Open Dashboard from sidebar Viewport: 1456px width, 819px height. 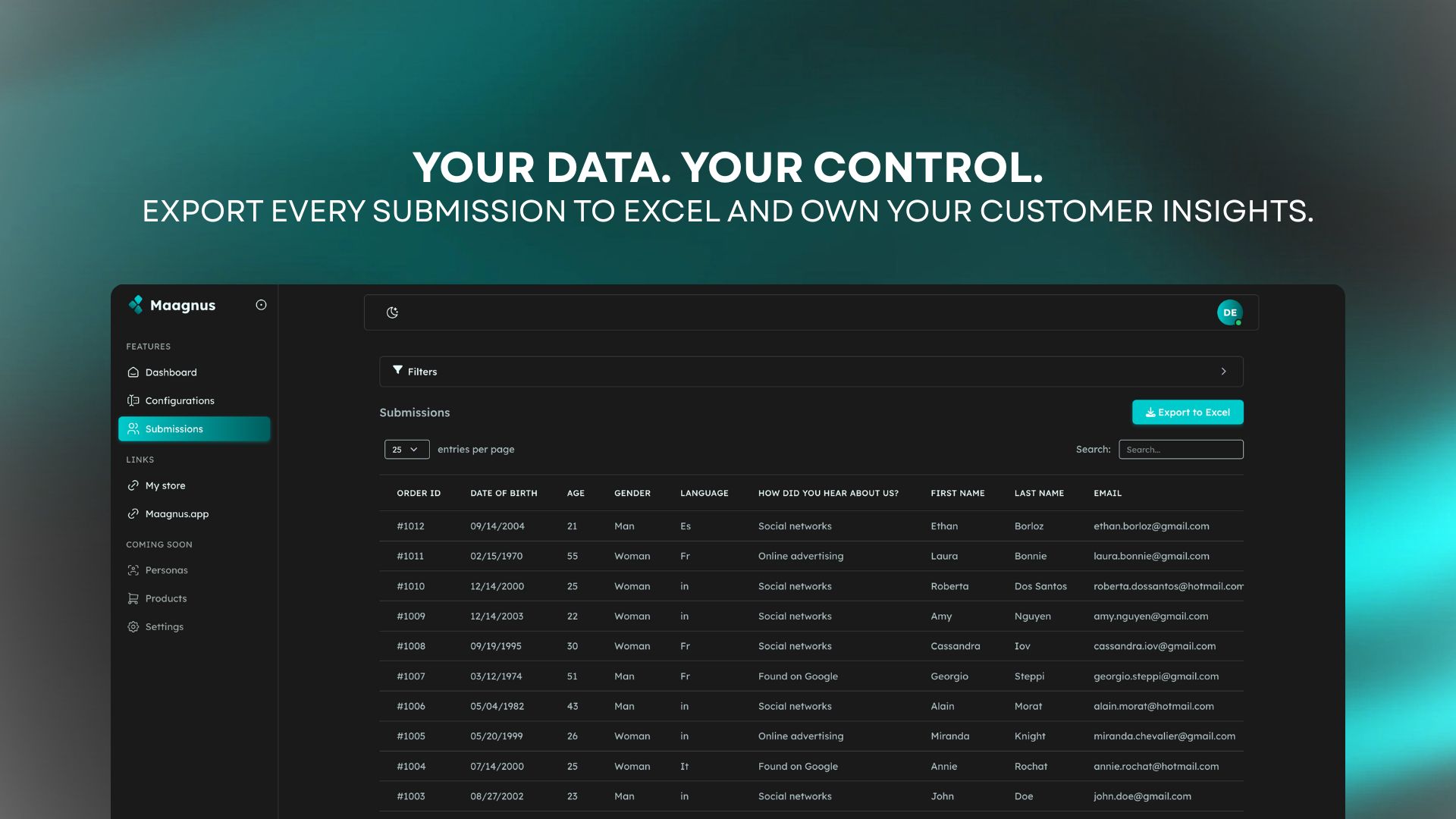[171, 372]
